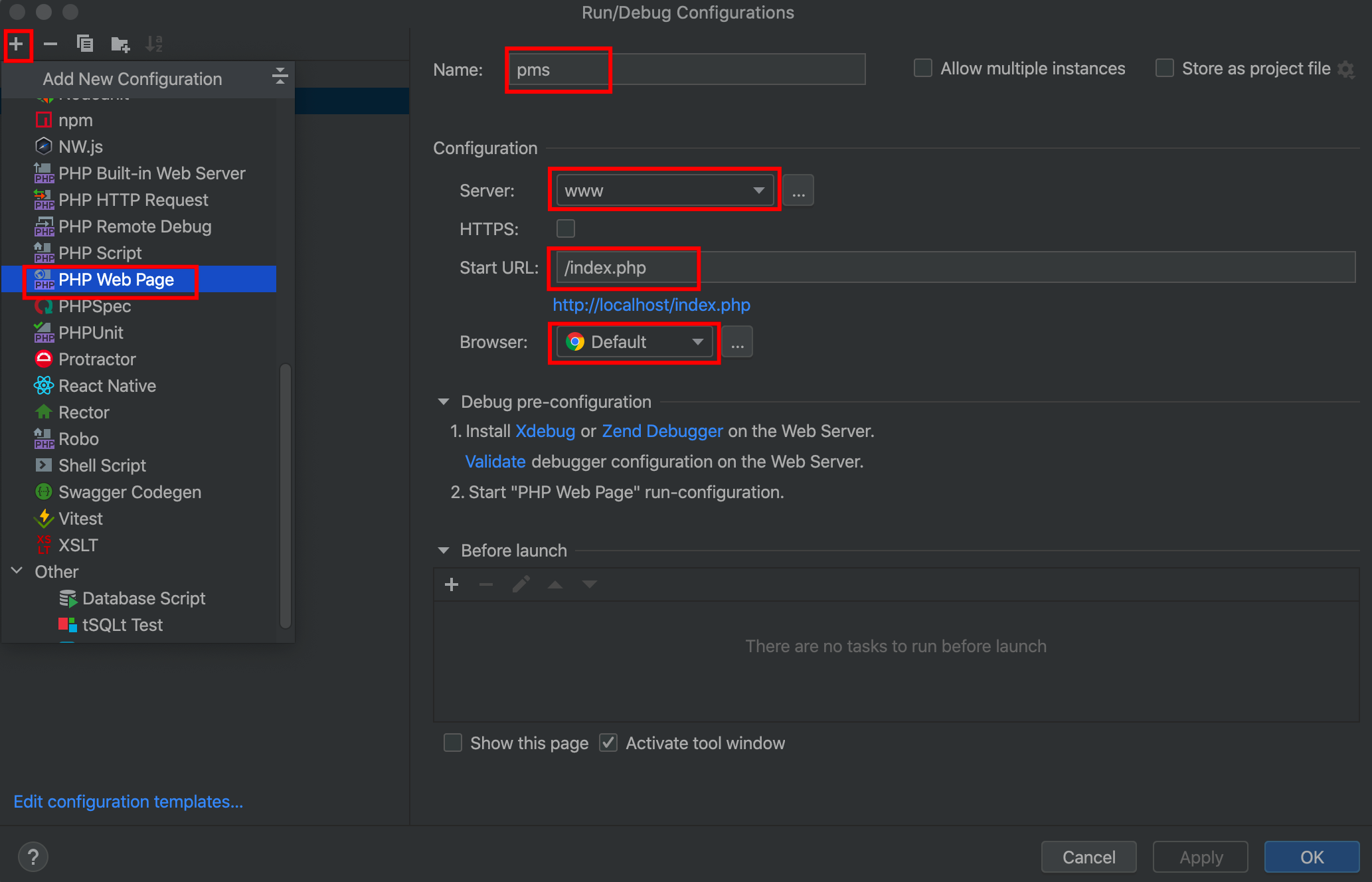Open the Edit configuration templates link

click(x=128, y=802)
